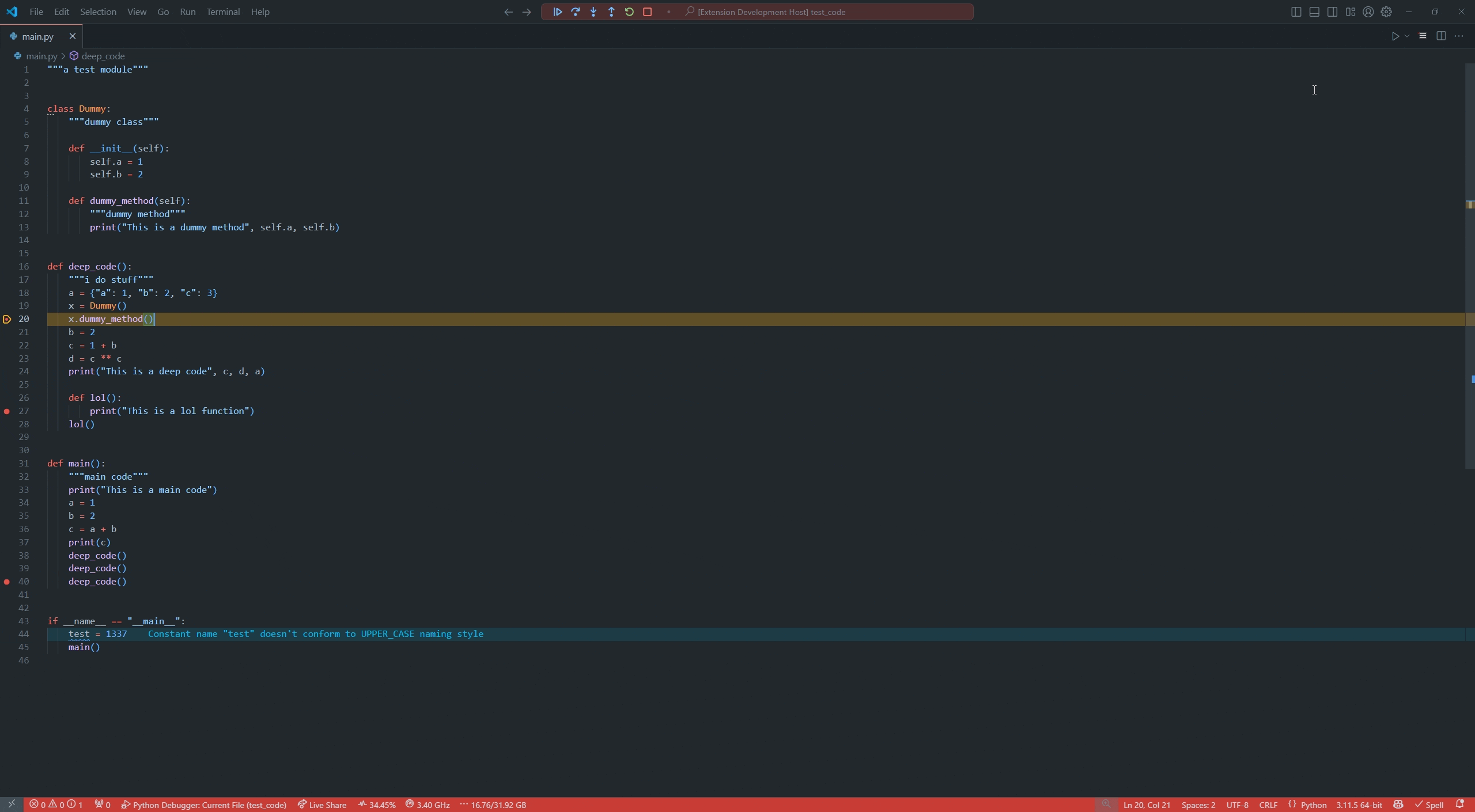Place cursor on line 44 test assignment

point(98,634)
